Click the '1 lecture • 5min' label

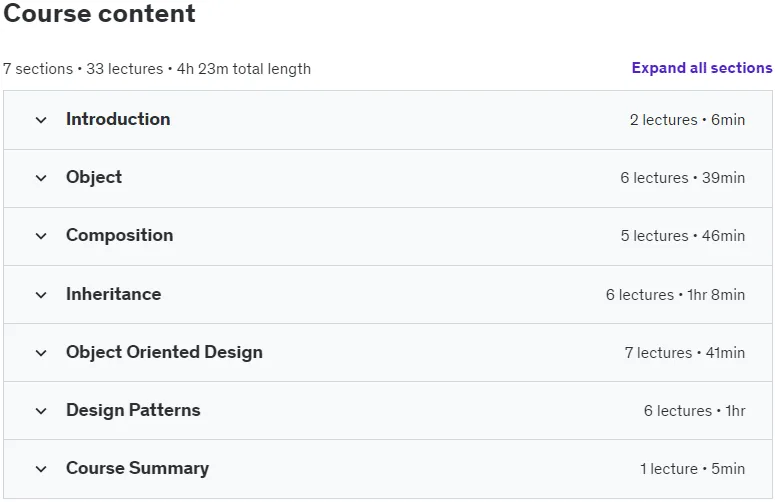692,468
